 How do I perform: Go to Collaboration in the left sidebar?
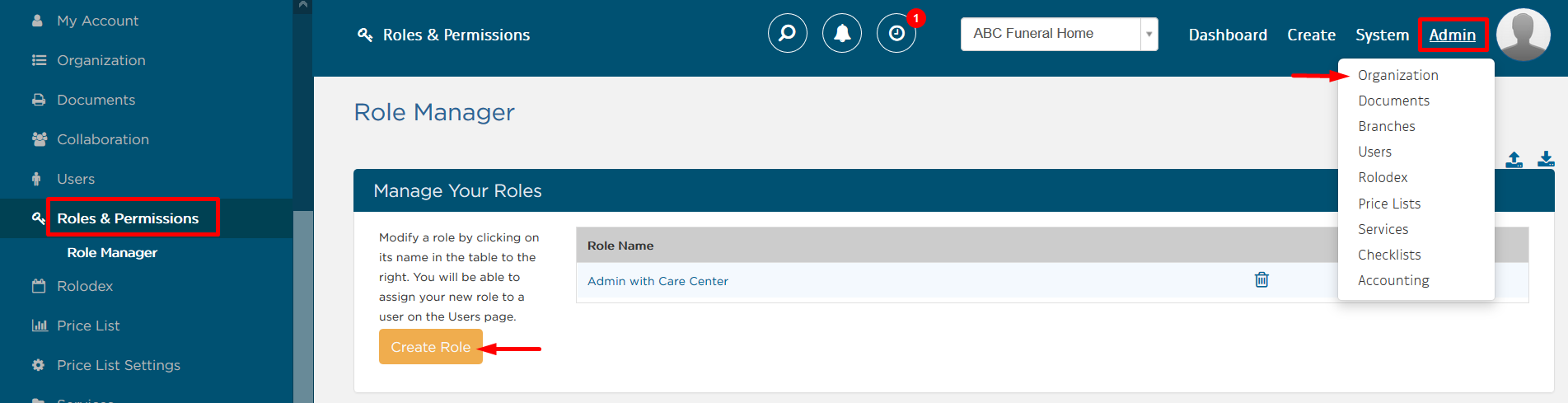pyautogui.click(x=103, y=139)
